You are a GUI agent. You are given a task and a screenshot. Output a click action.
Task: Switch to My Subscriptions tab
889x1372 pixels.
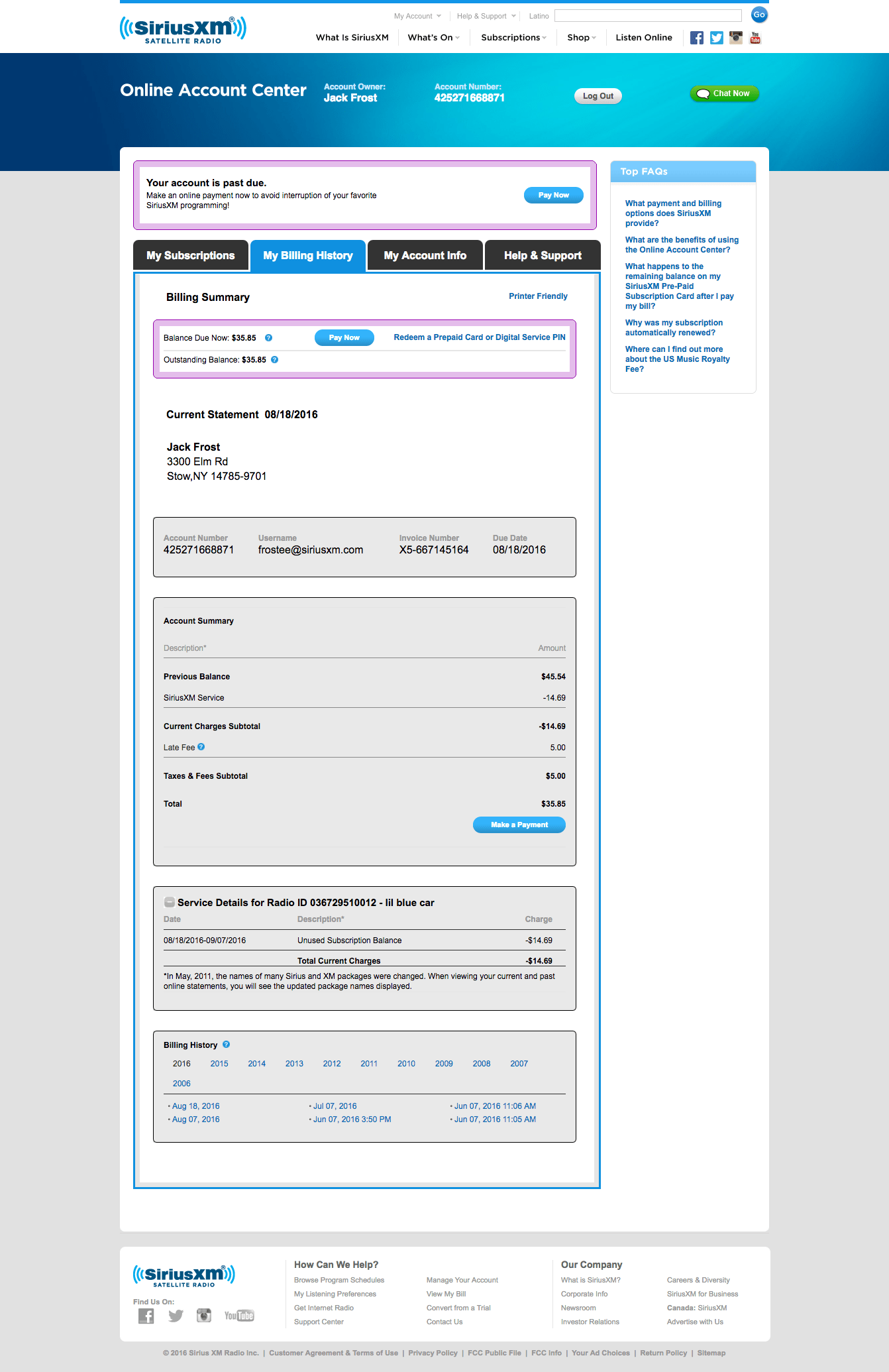[191, 255]
